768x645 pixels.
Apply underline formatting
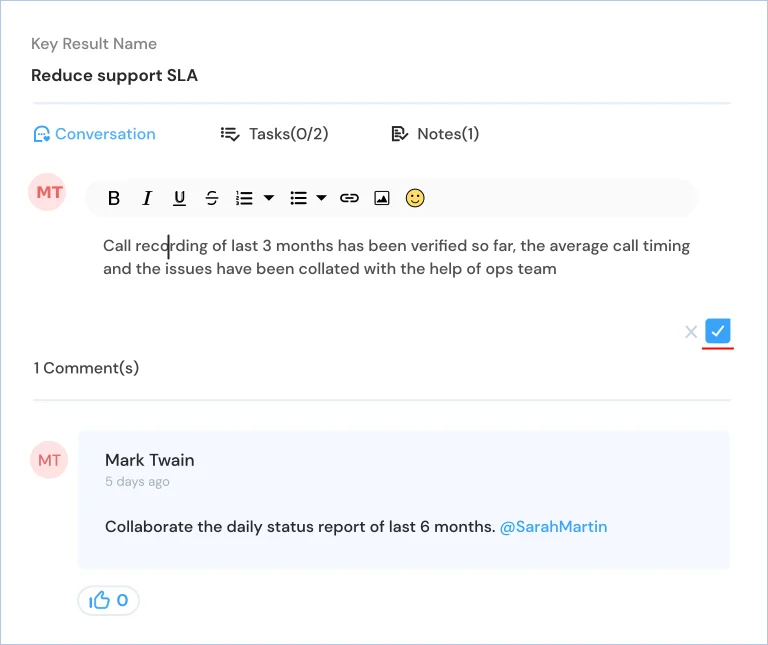click(179, 198)
